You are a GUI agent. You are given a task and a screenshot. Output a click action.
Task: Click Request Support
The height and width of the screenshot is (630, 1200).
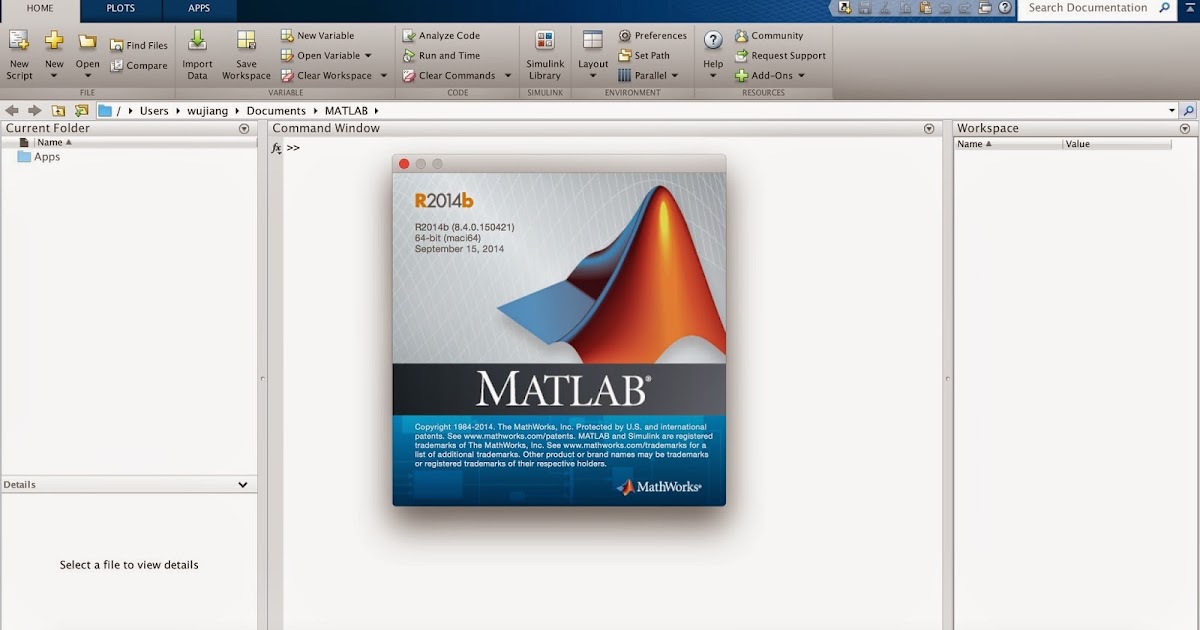click(x=780, y=56)
